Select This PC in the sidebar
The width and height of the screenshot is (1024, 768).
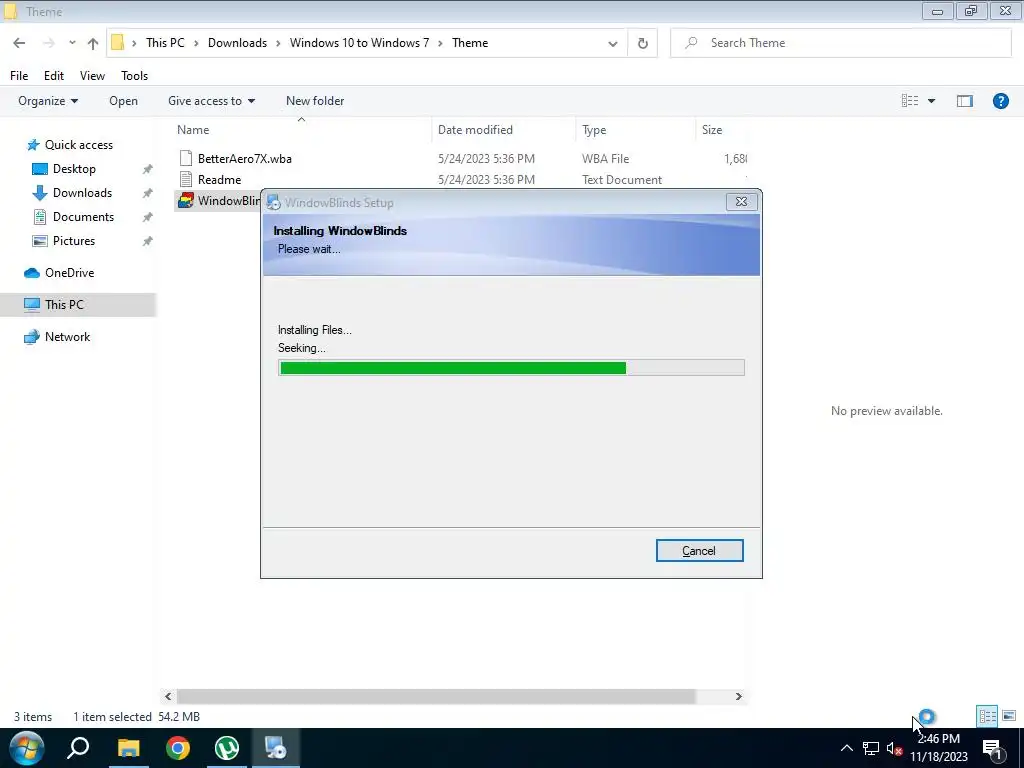tap(64, 305)
